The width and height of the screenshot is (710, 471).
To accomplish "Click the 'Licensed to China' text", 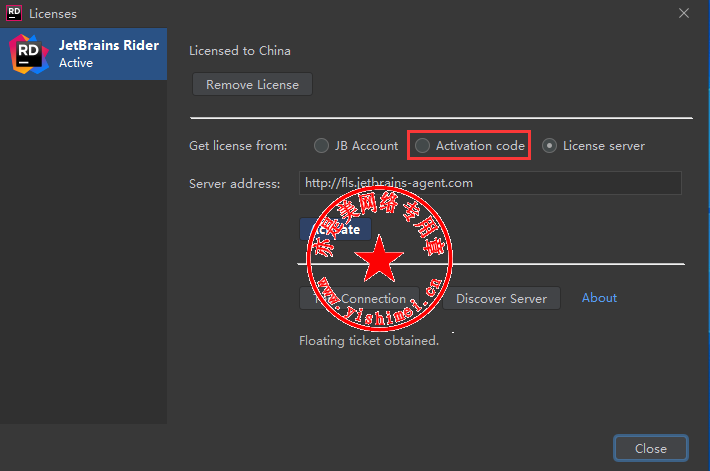I will (x=240, y=51).
